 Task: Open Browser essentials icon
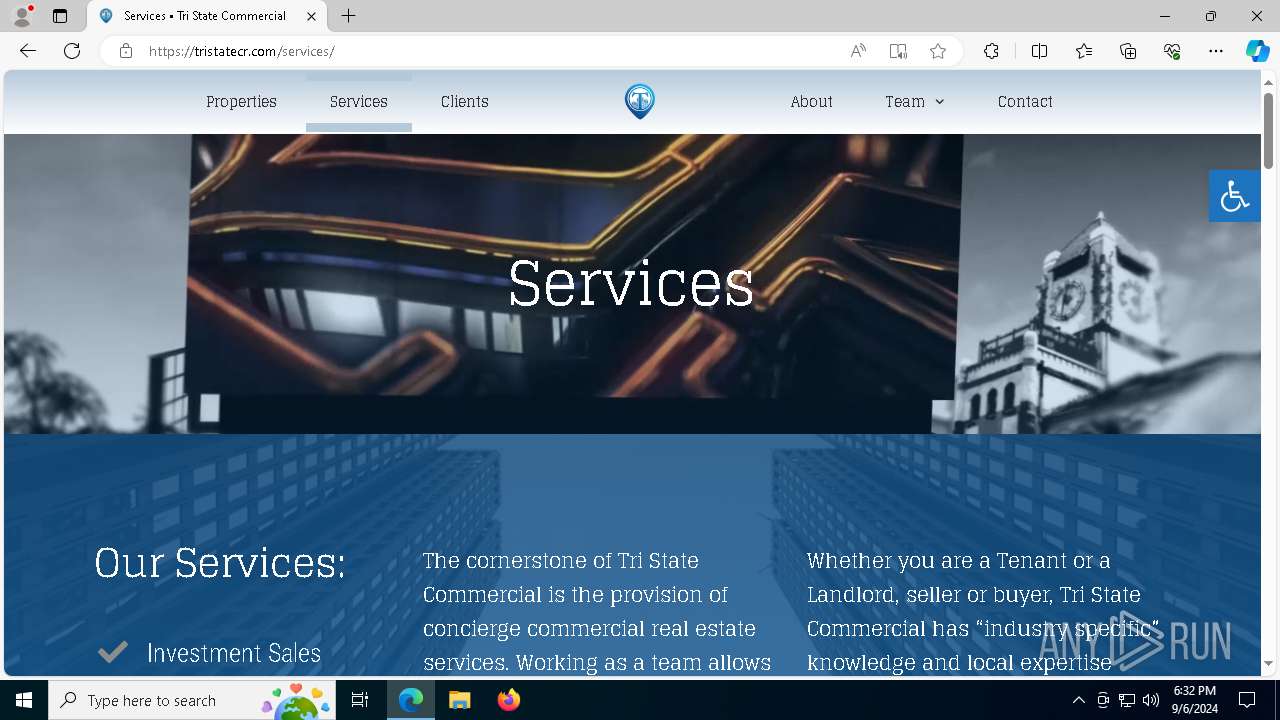click(1172, 51)
